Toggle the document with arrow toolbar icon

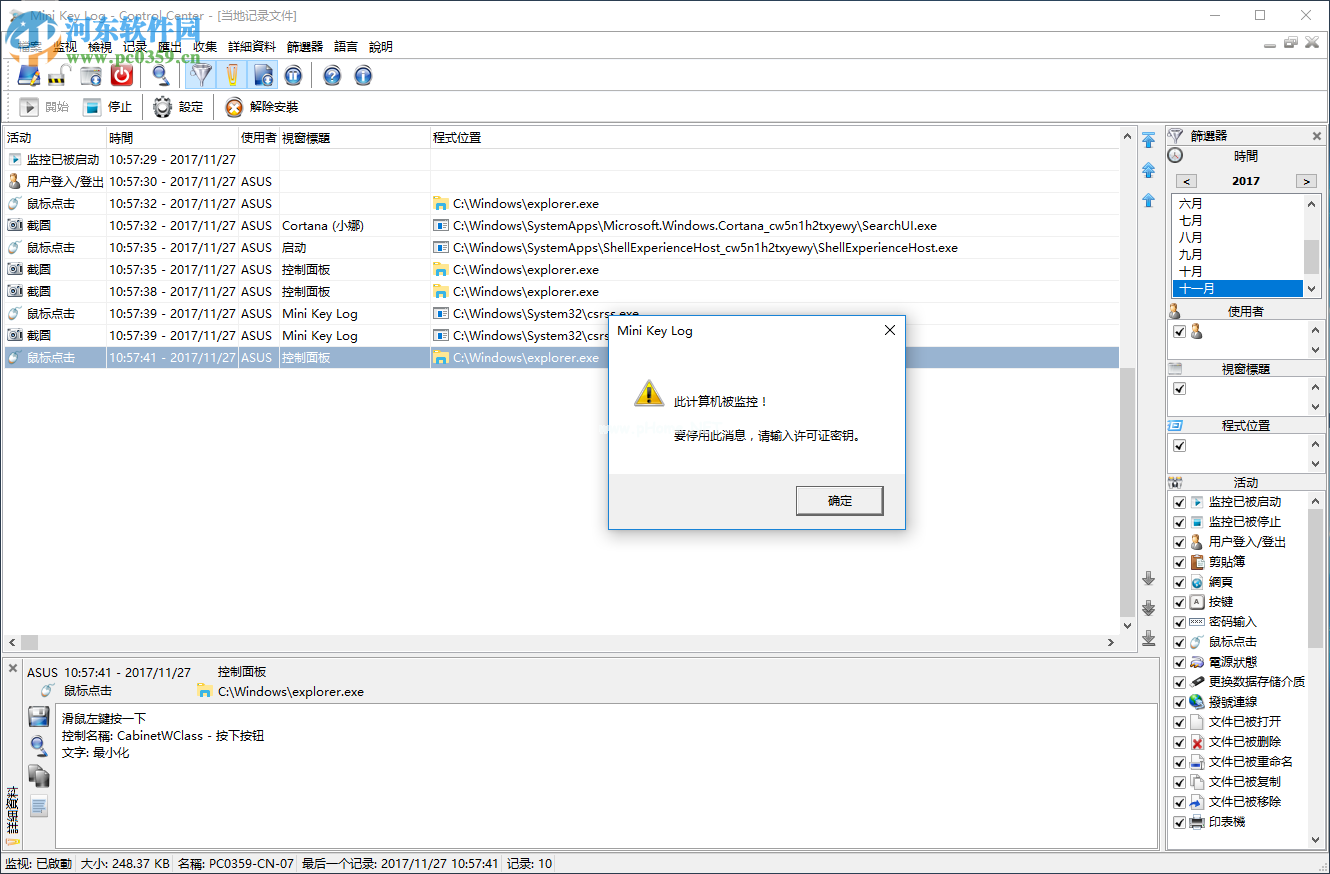[263, 75]
